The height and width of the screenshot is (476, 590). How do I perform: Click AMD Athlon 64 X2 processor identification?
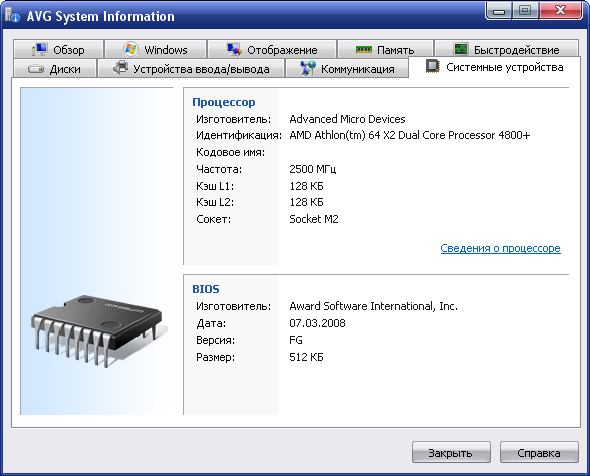pos(410,135)
